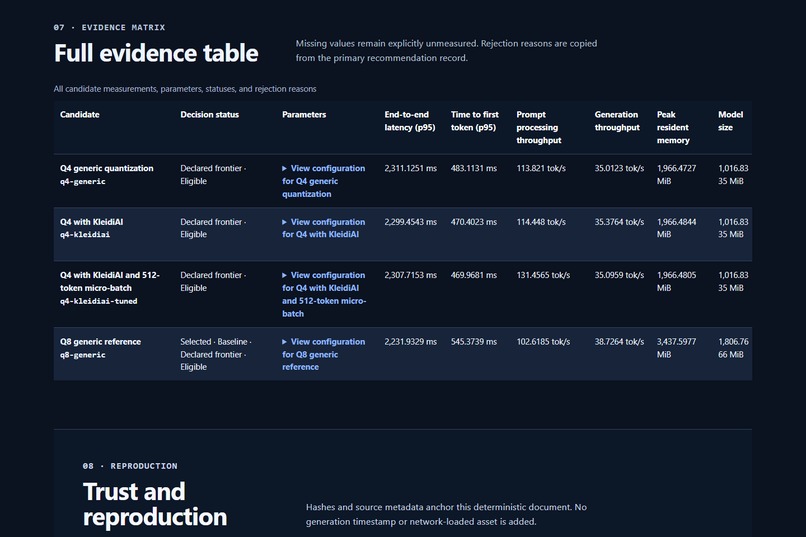Click the 2,299.4543 ms latency value
Screen dimensions: 806x537
(x=410, y=222)
